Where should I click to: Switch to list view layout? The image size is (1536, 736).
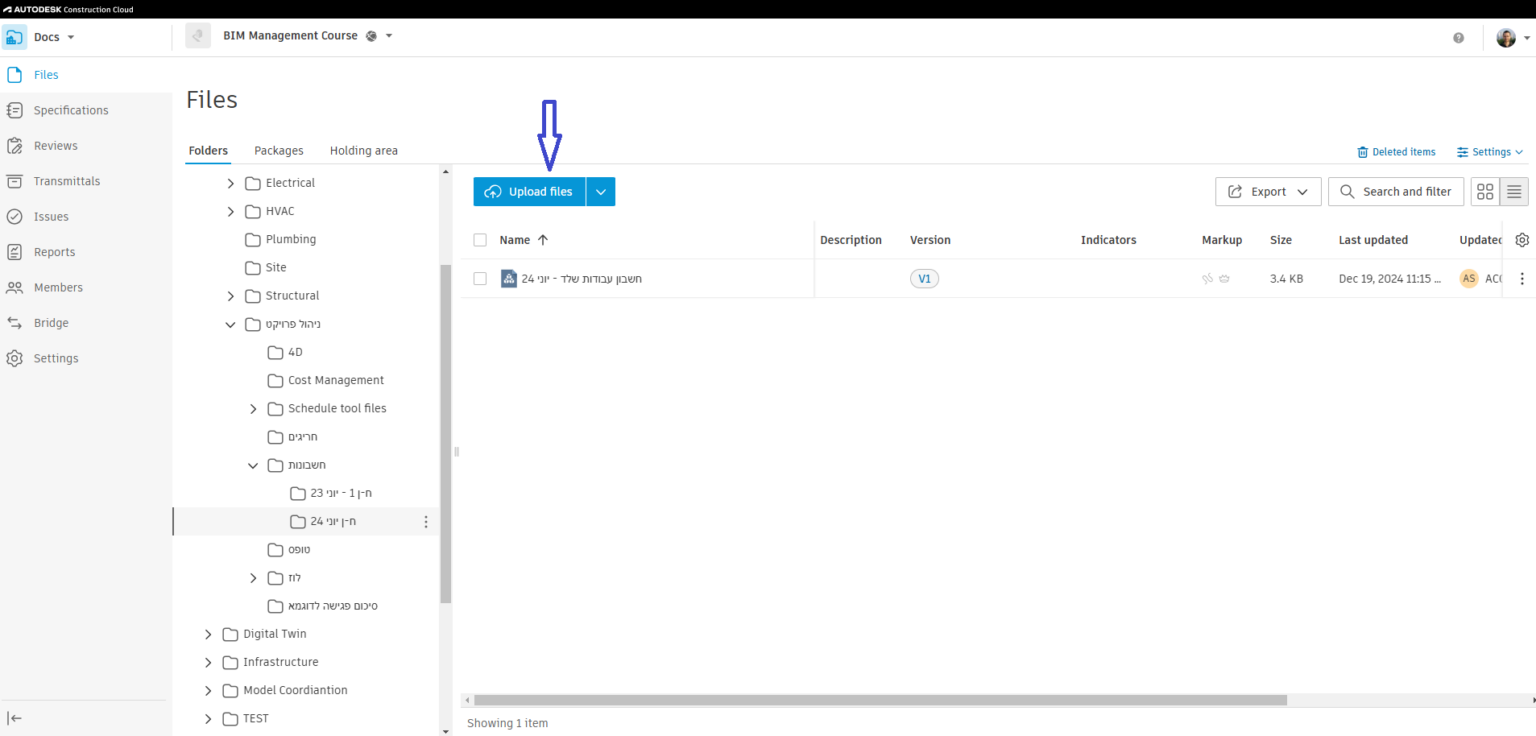tap(1514, 192)
